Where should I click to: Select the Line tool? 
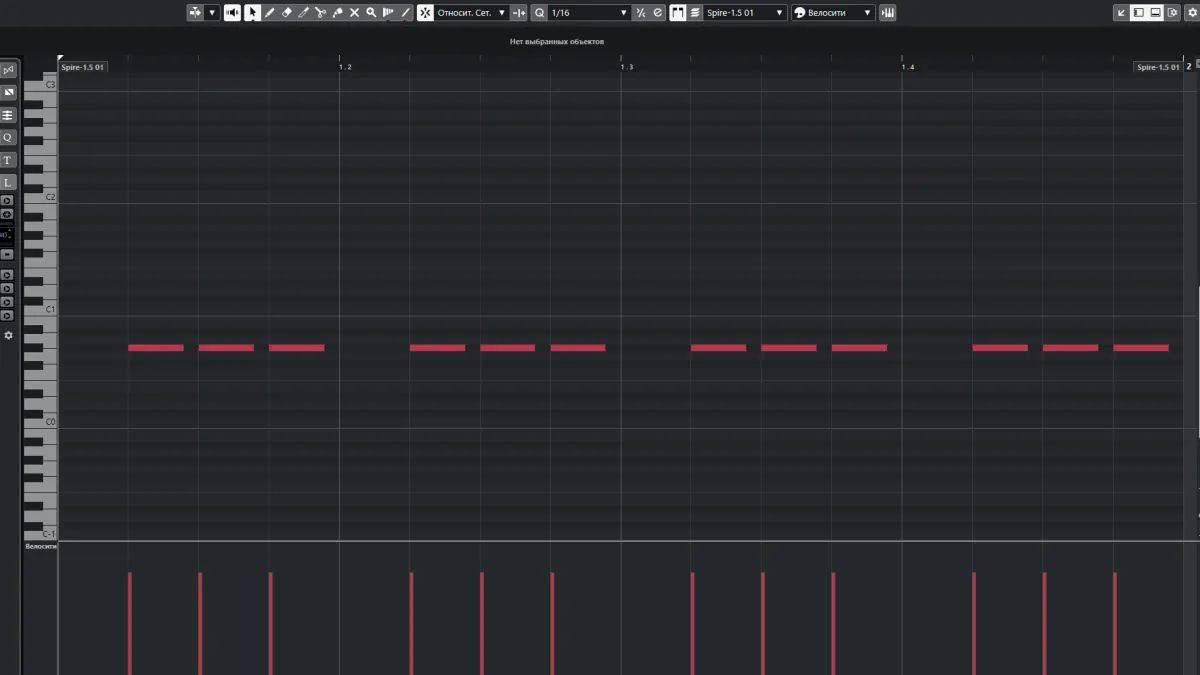click(405, 13)
